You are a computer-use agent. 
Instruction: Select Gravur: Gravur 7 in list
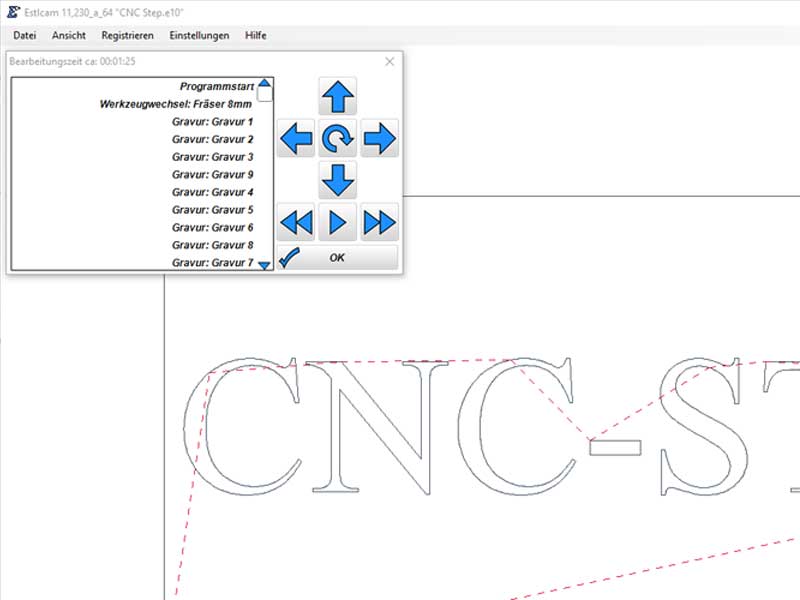134,262
